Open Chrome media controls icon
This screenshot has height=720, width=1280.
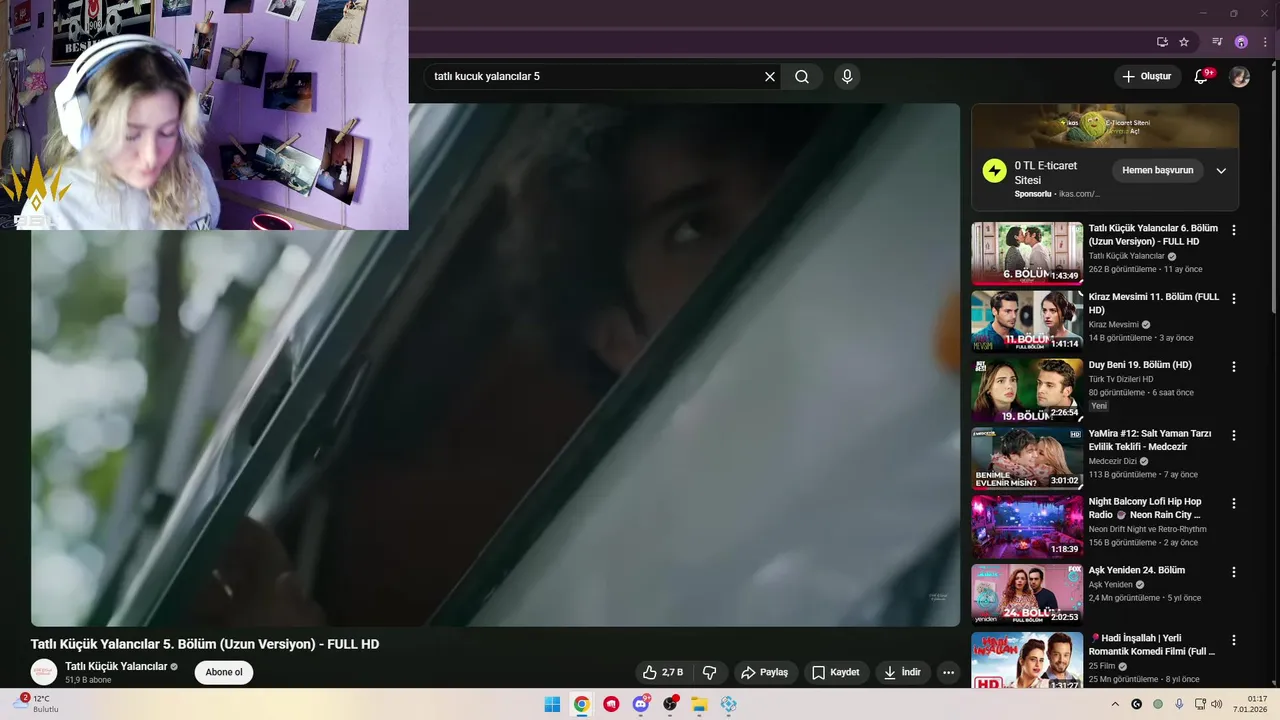pyautogui.click(x=1217, y=42)
